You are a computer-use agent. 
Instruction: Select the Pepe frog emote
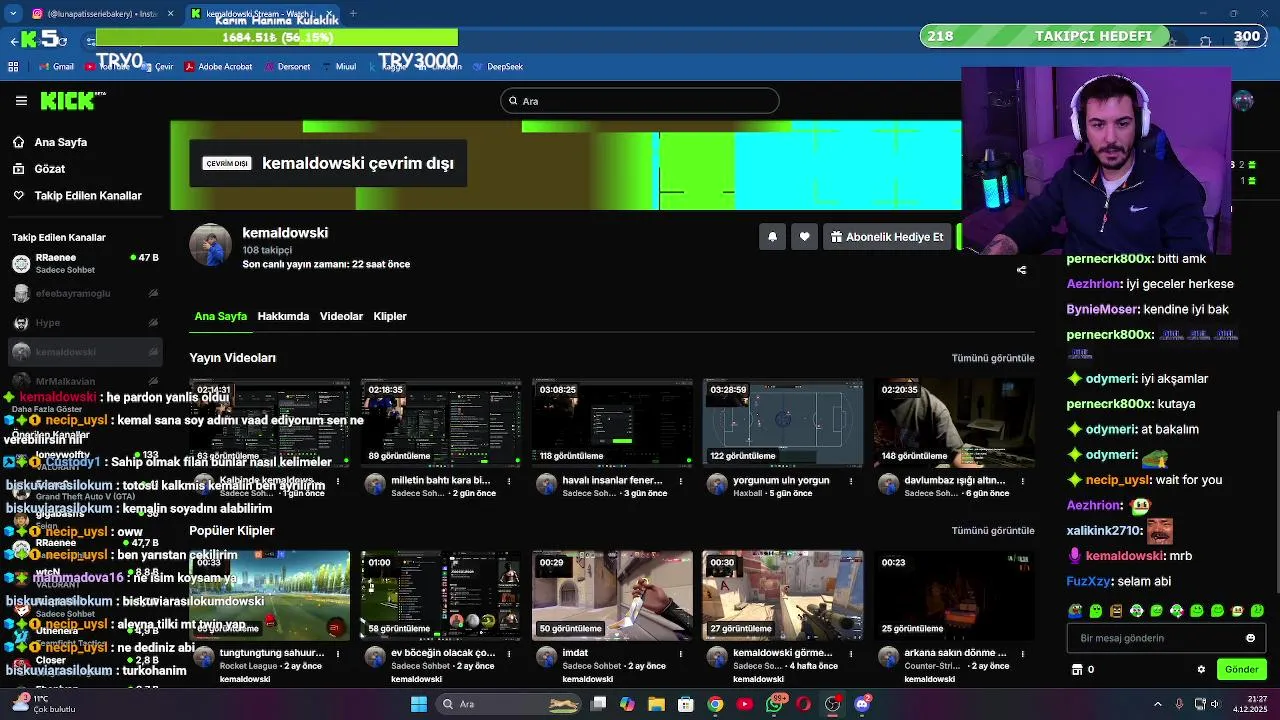coord(1075,611)
